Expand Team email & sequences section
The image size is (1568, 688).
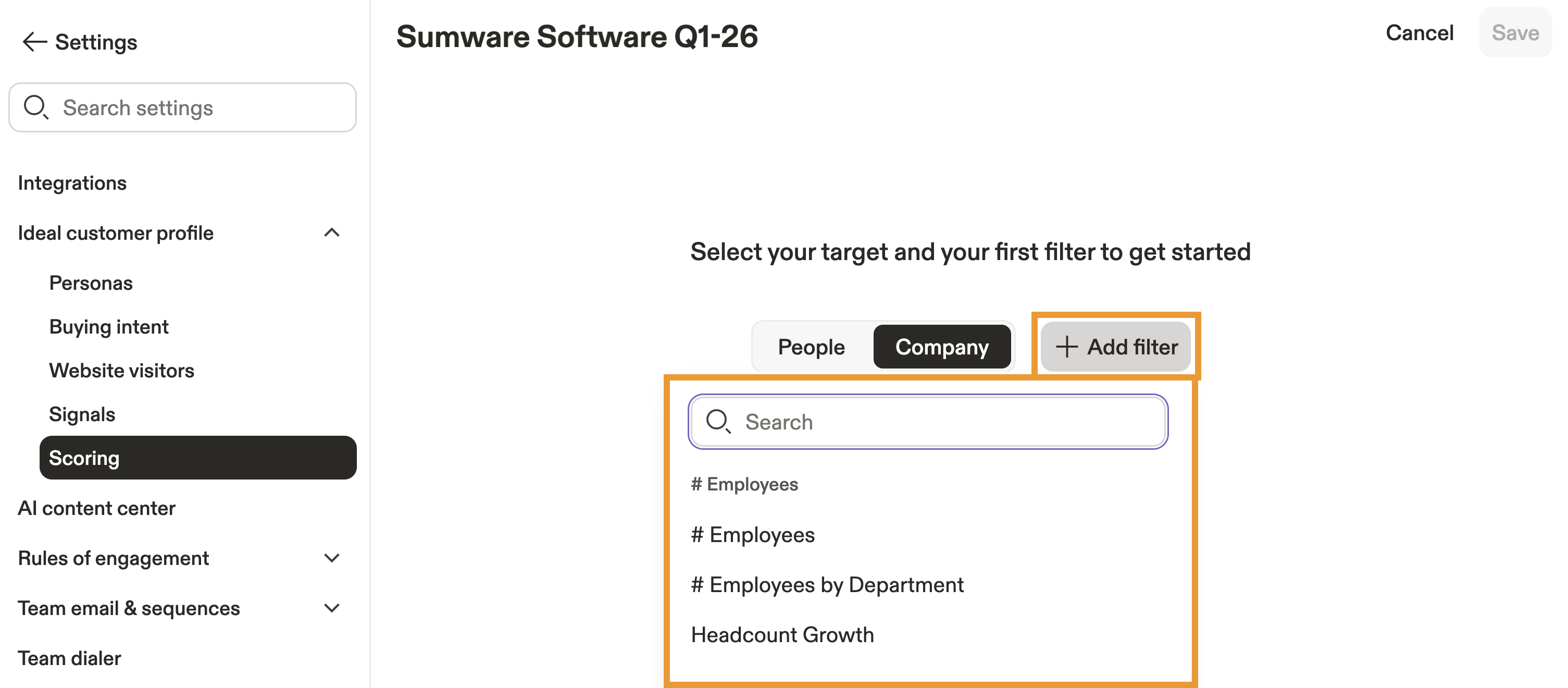pyautogui.click(x=332, y=608)
